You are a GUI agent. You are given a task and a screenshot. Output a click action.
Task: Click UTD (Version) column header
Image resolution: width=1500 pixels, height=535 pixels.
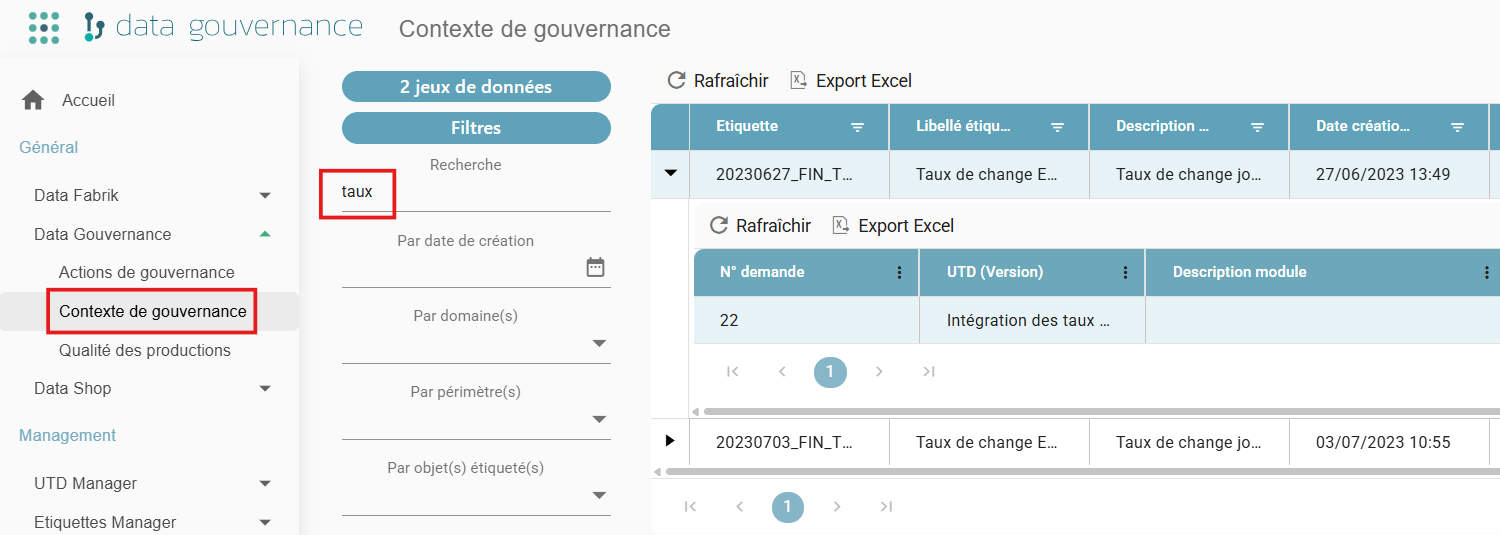coord(995,272)
